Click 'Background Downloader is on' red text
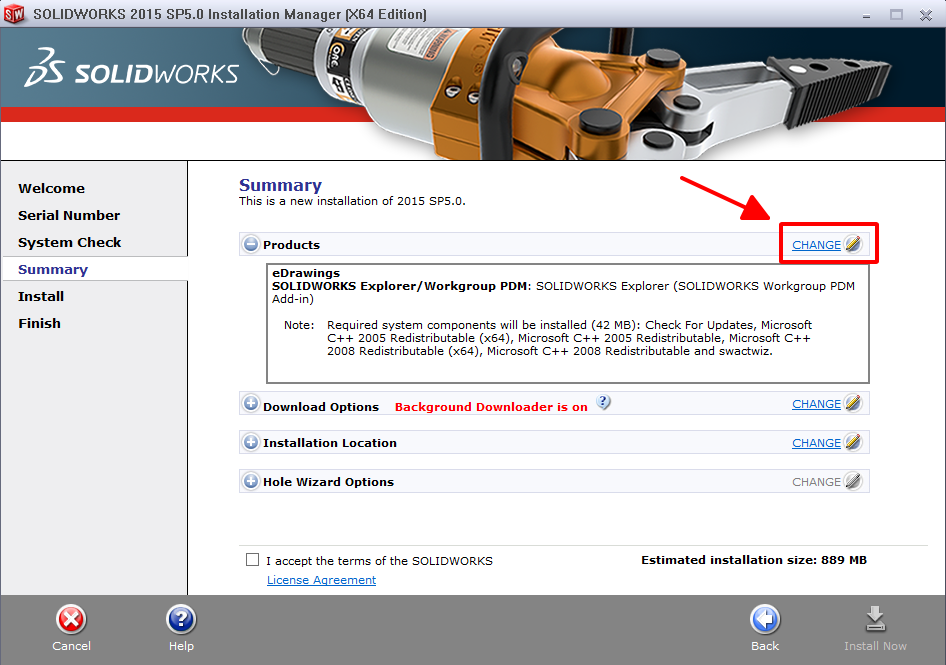Viewport: 946px width, 665px height. (x=491, y=407)
